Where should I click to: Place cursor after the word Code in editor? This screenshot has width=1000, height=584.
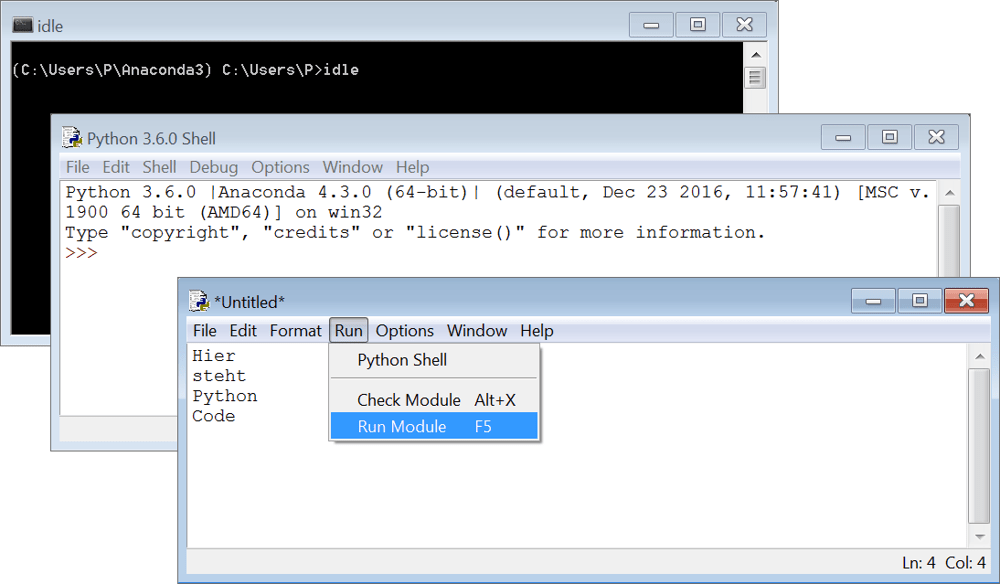pos(237,416)
